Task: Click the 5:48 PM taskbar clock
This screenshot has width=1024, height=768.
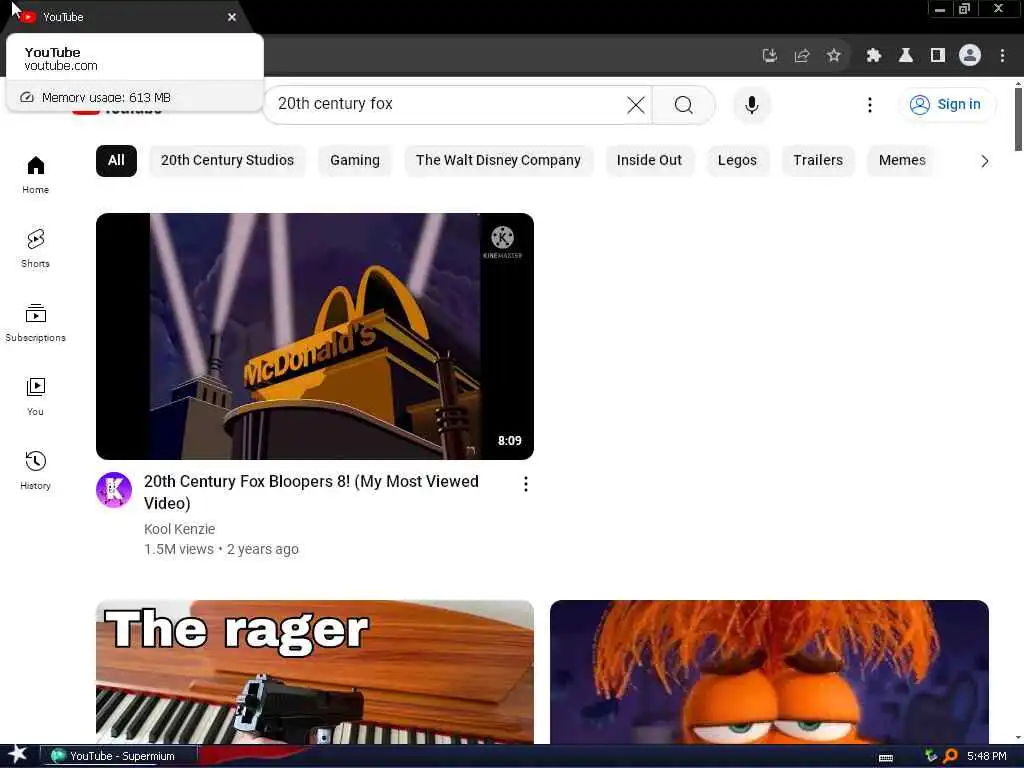Action: 986,756
